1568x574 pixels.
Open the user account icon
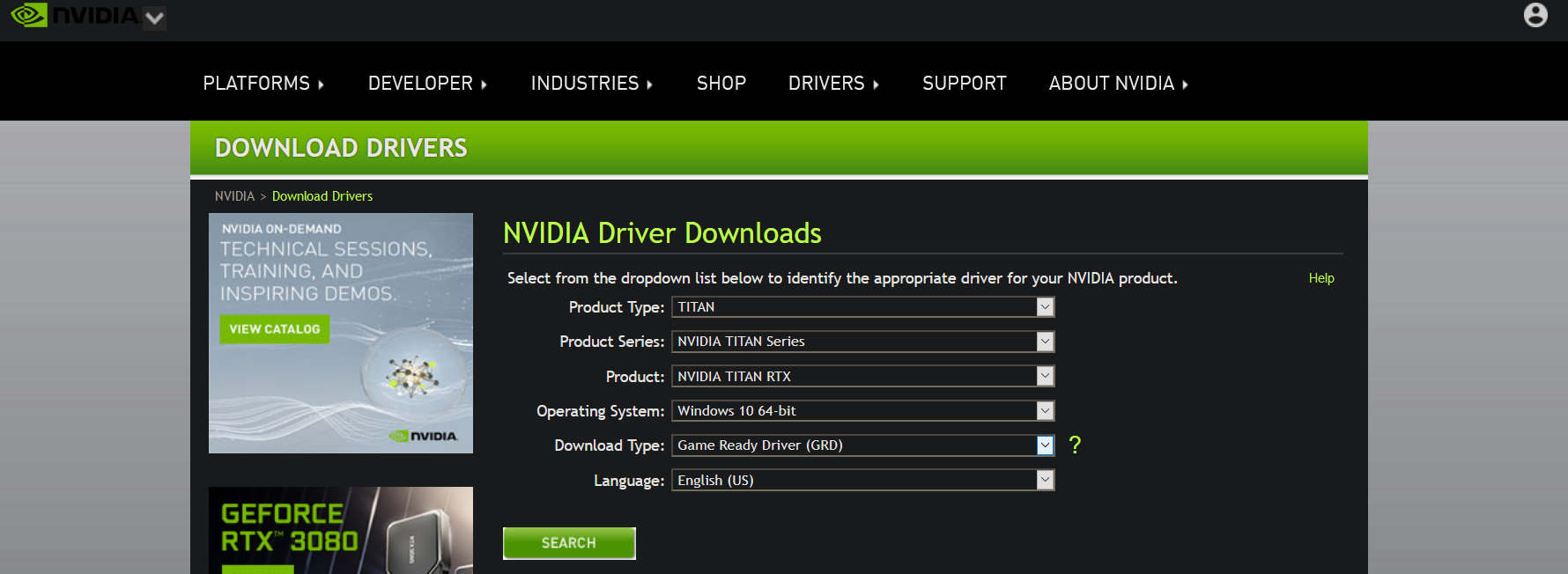[x=1535, y=15]
